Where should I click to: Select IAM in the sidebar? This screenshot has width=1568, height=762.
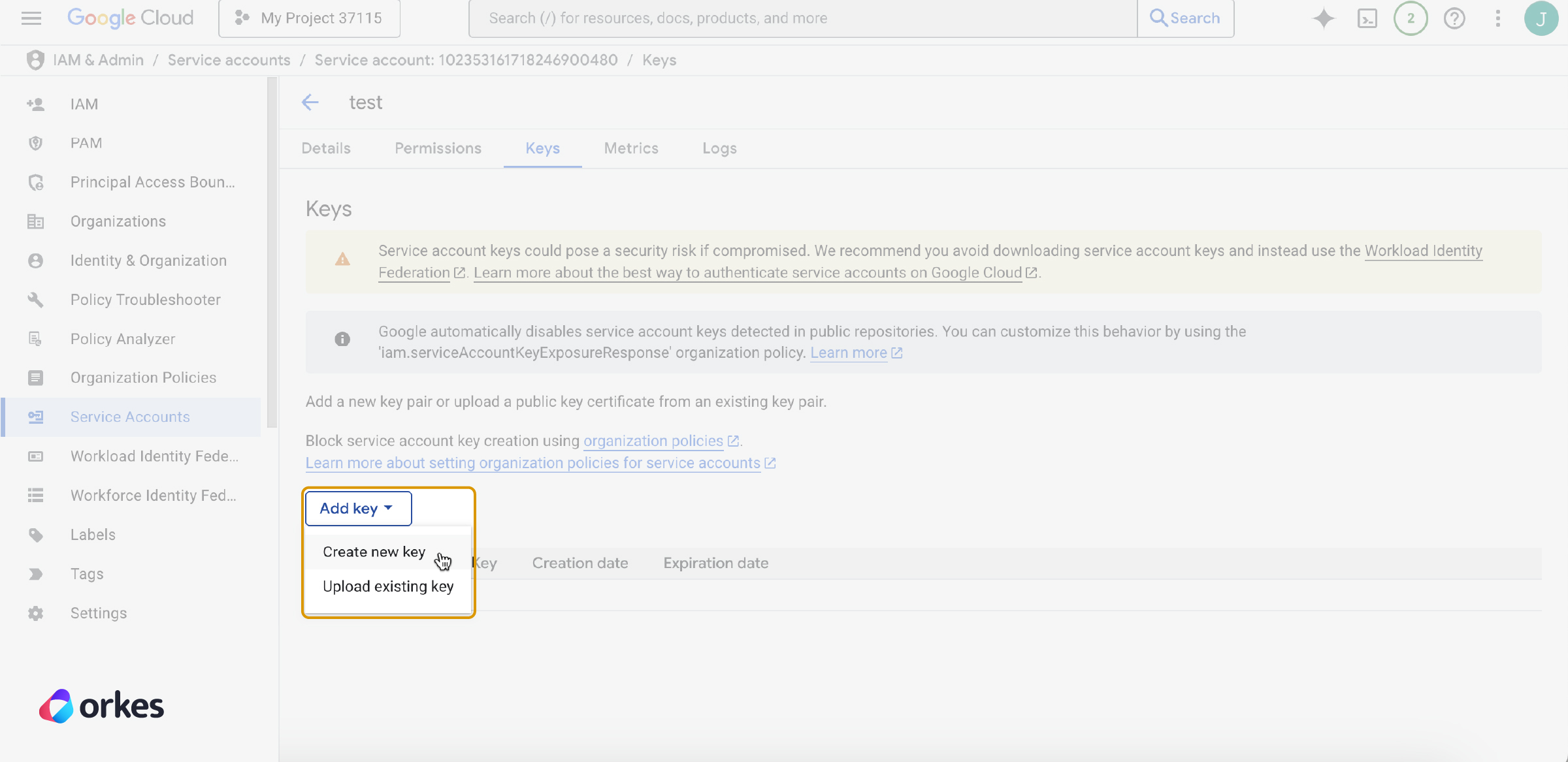pyautogui.click(x=84, y=104)
